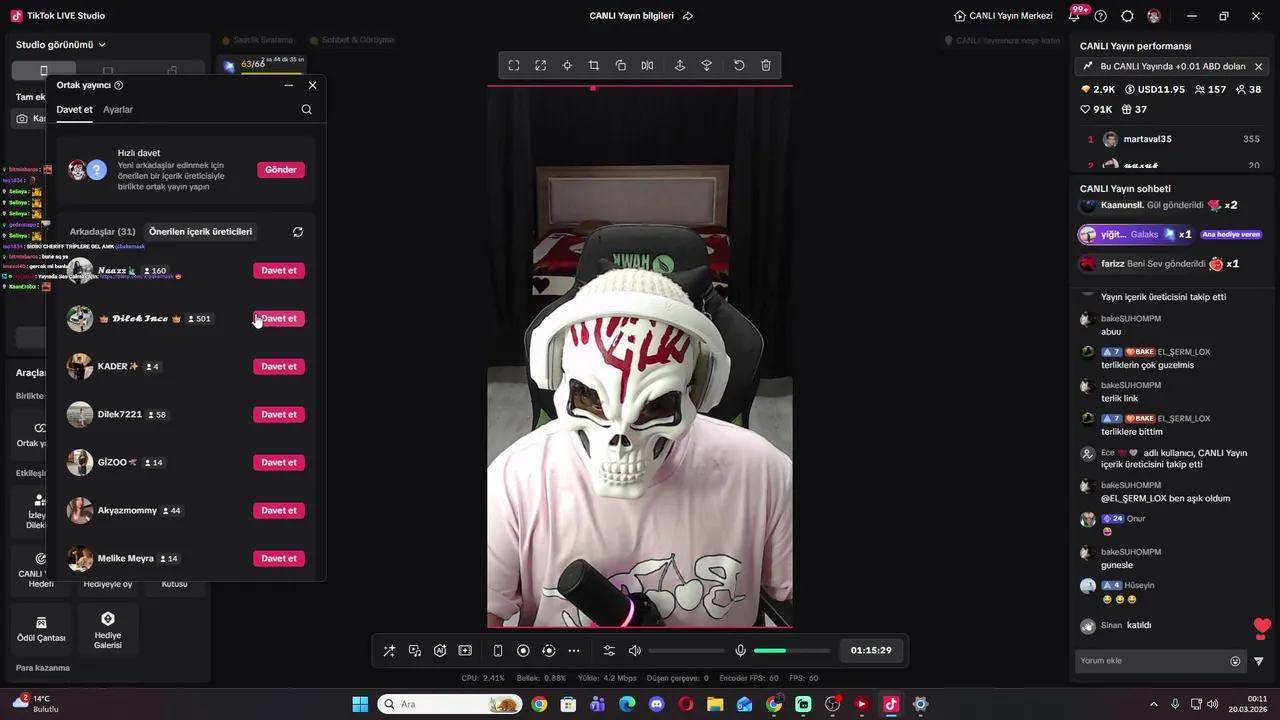
Task: Close the Ortak yayıncı panel
Action: (x=313, y=86)
